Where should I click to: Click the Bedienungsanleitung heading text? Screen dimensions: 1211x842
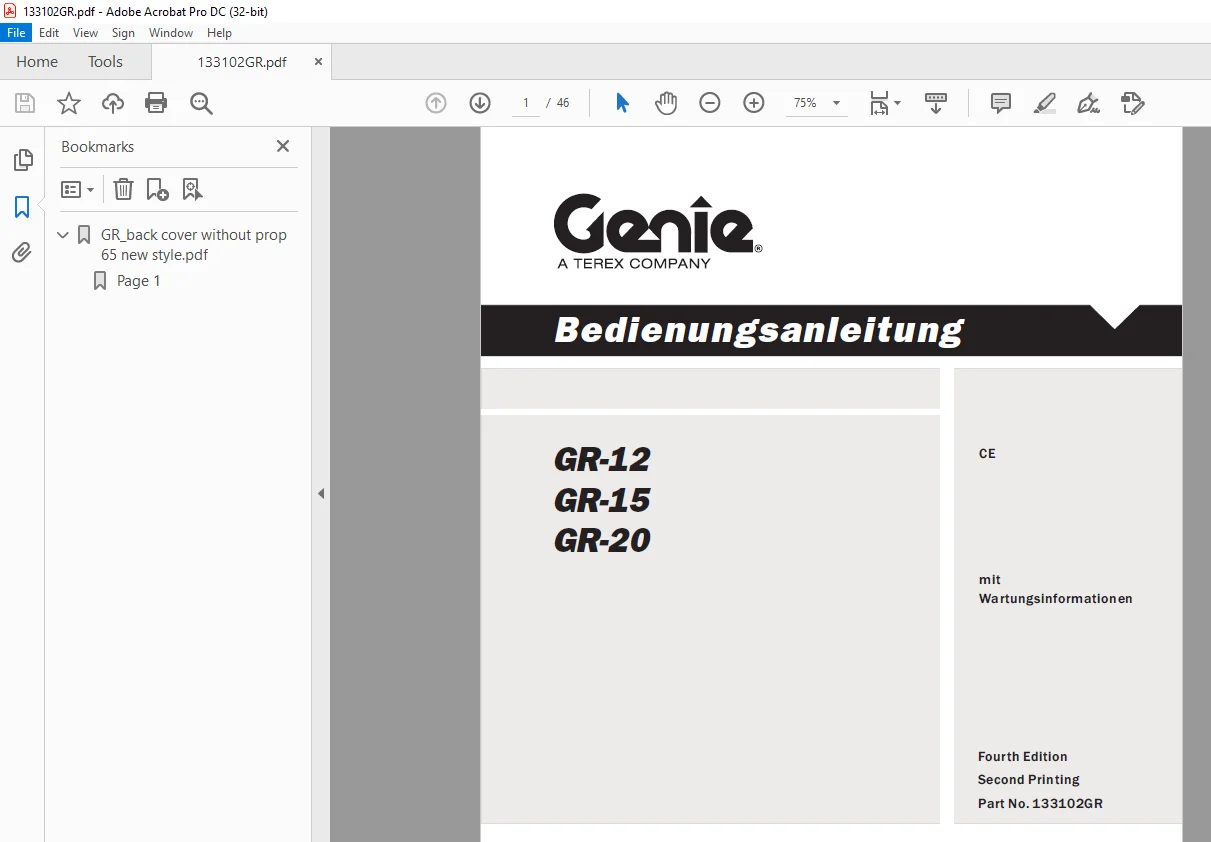[x=759, y=330]
